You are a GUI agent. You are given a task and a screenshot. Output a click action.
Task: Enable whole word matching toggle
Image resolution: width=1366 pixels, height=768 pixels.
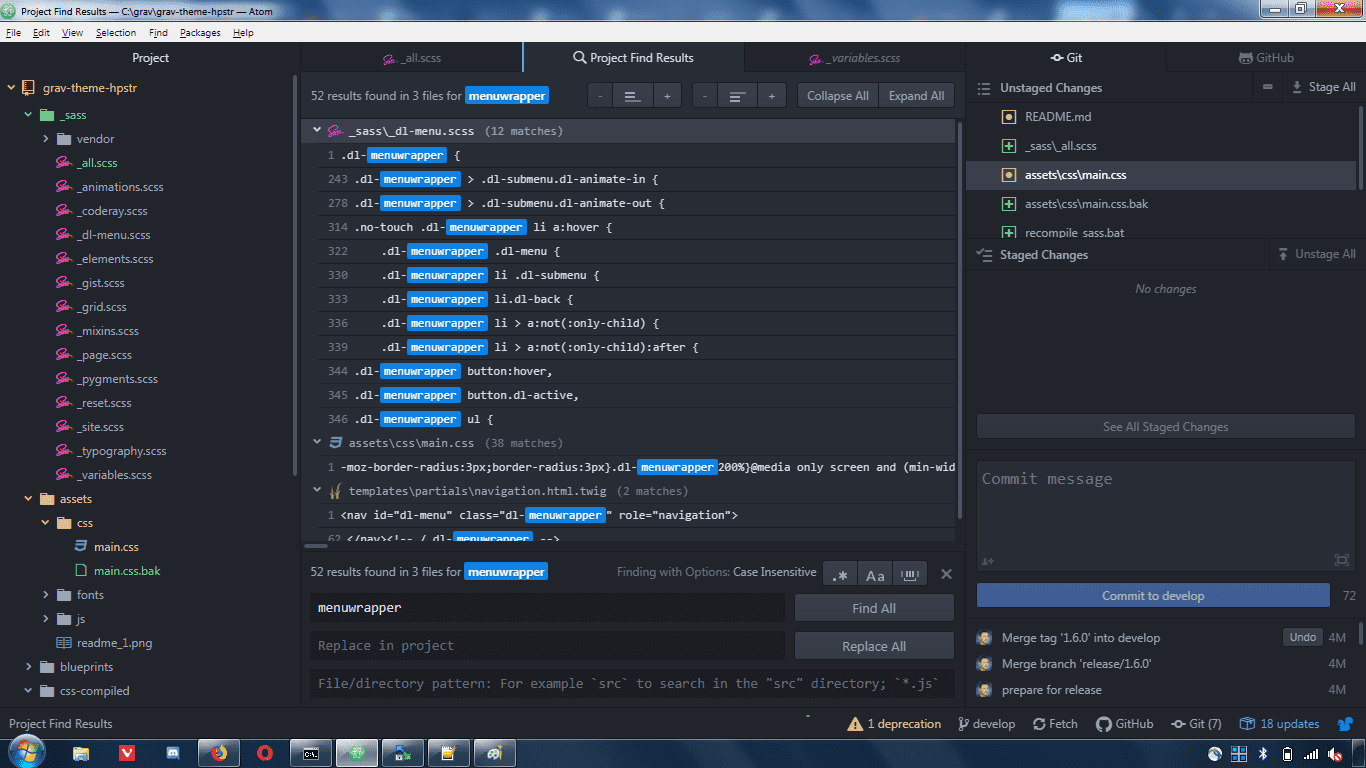pyautogui.click(x=910, y=573)
